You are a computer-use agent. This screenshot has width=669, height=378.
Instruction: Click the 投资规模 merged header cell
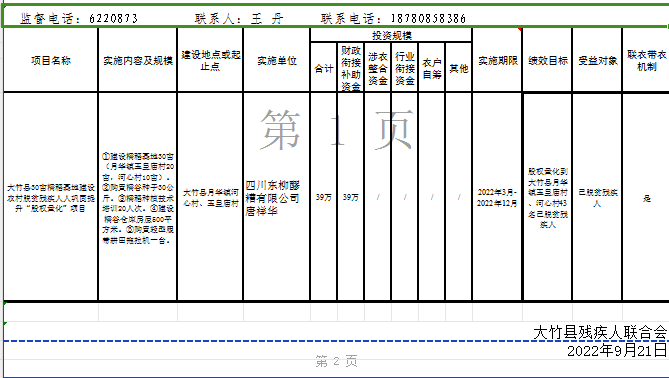[391, 35]
